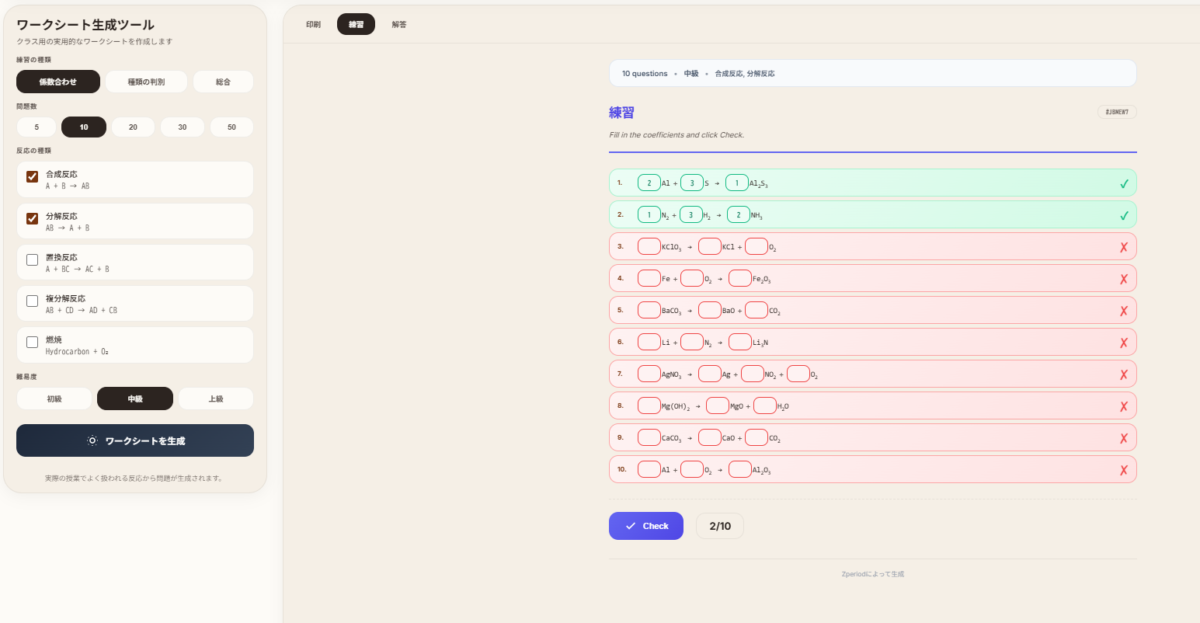Click Al2O3 coefficient field in question 10
The height and width of the screenshot is (623, 1200).
(740, 471)
